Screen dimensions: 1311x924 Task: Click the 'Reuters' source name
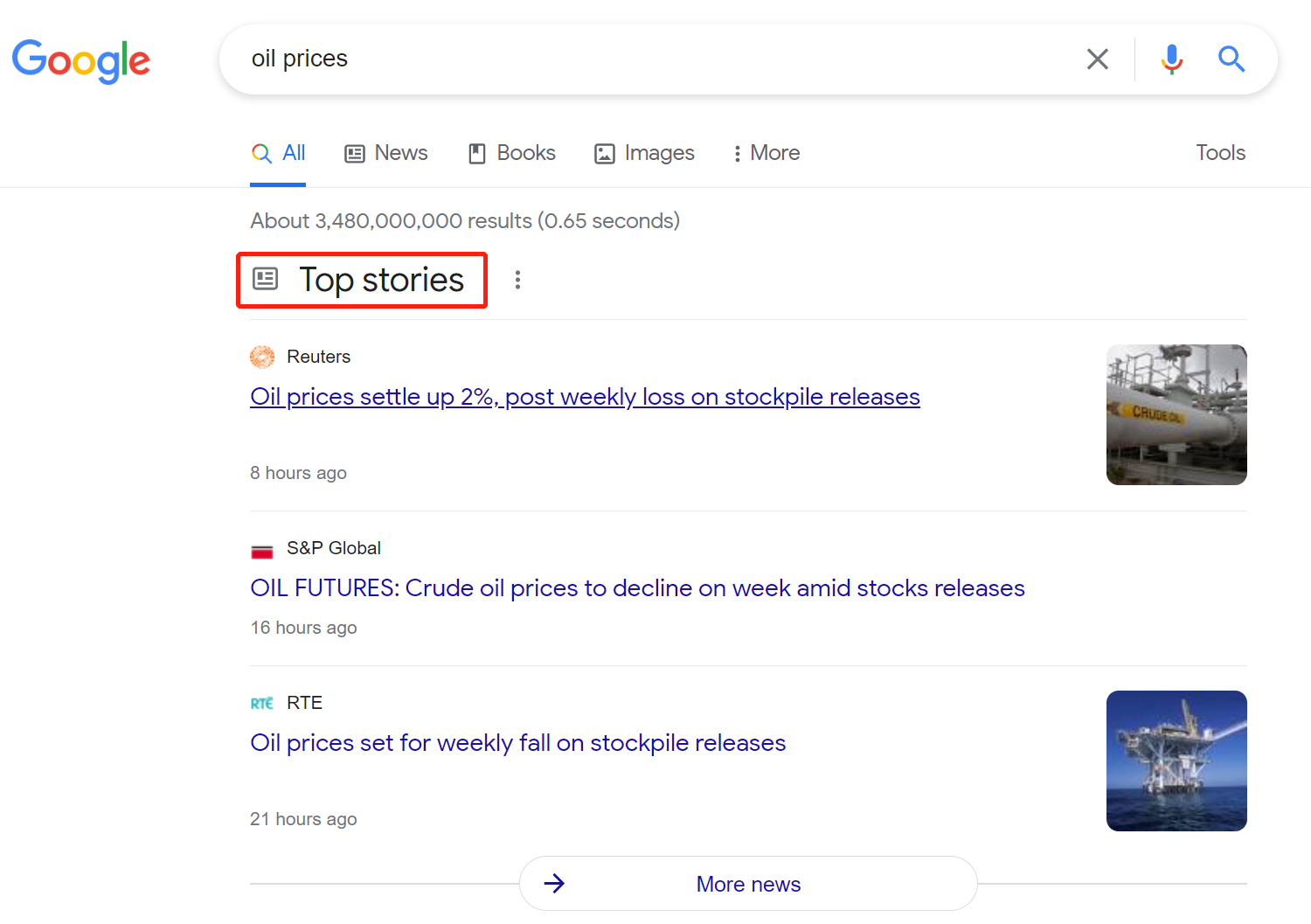[x=318, y=357]
